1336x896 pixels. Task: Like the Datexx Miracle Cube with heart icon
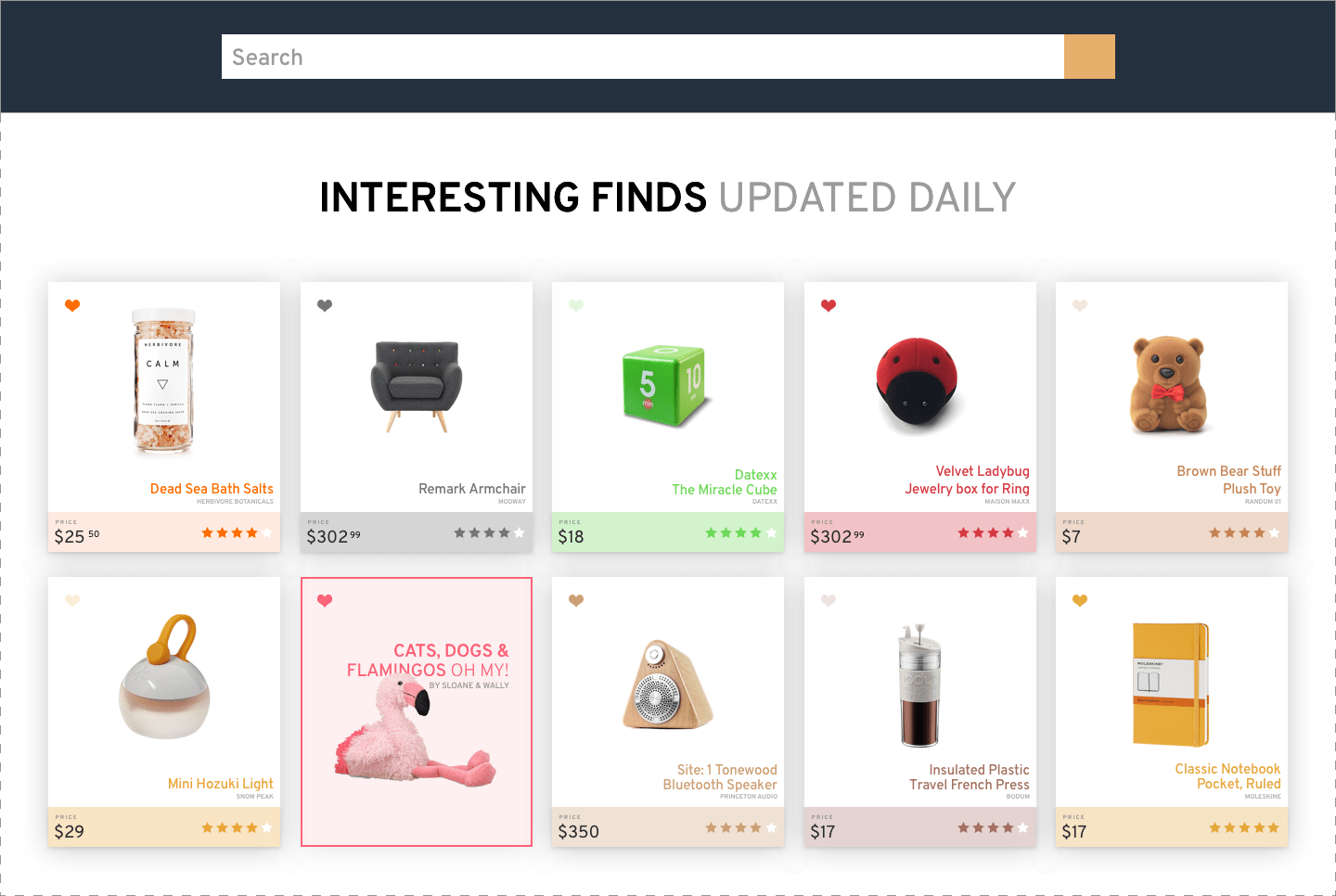coord(576,305)
